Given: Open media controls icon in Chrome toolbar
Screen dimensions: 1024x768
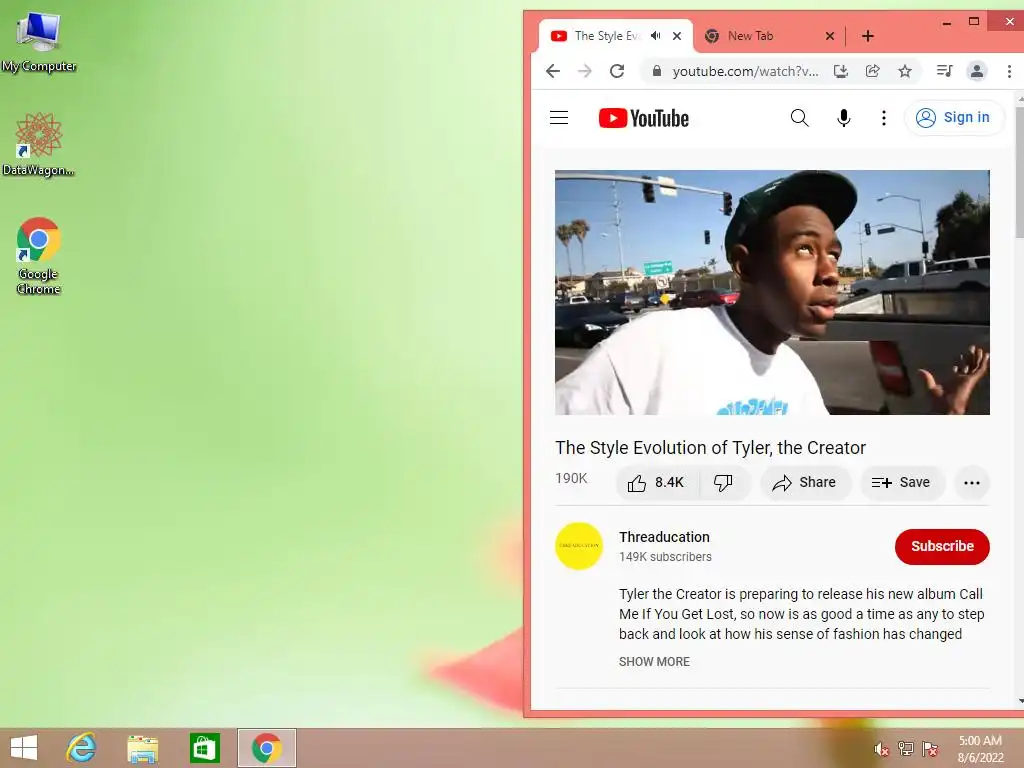Looking at the screenshot, I should 944,71.
